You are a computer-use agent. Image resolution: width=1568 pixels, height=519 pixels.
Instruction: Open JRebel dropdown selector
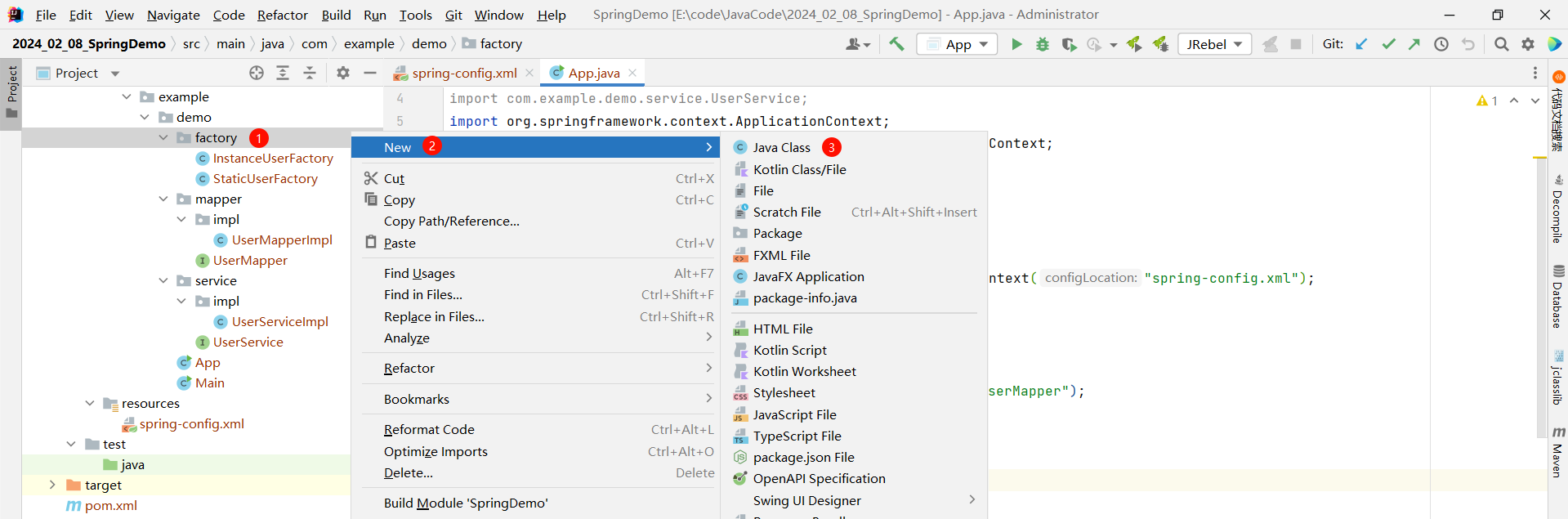[1215, 44]
